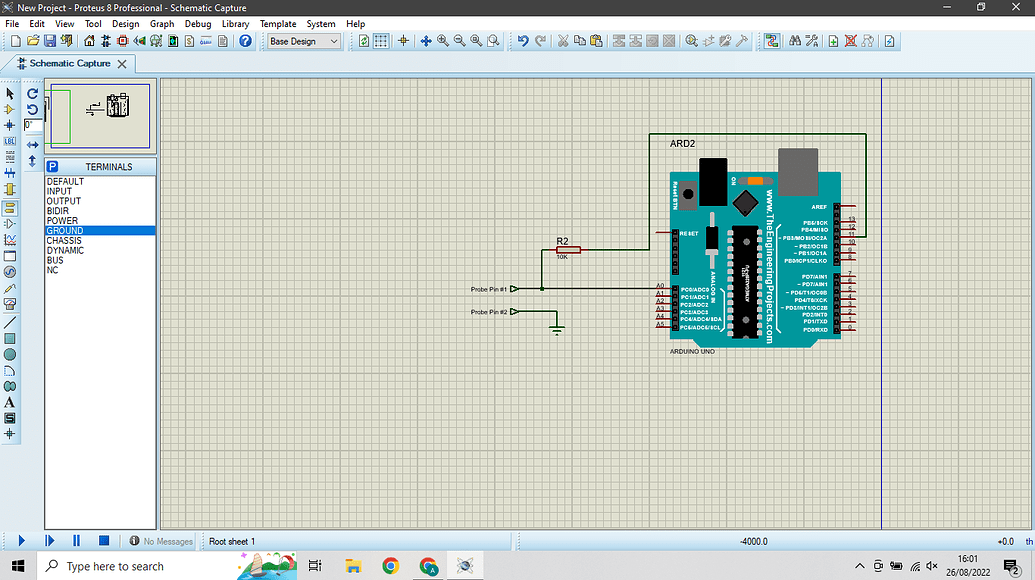The width and height of the screenshot is (1035, 580).
Task: Toggle the grid display icon
Action: click(x=381, y=41)
